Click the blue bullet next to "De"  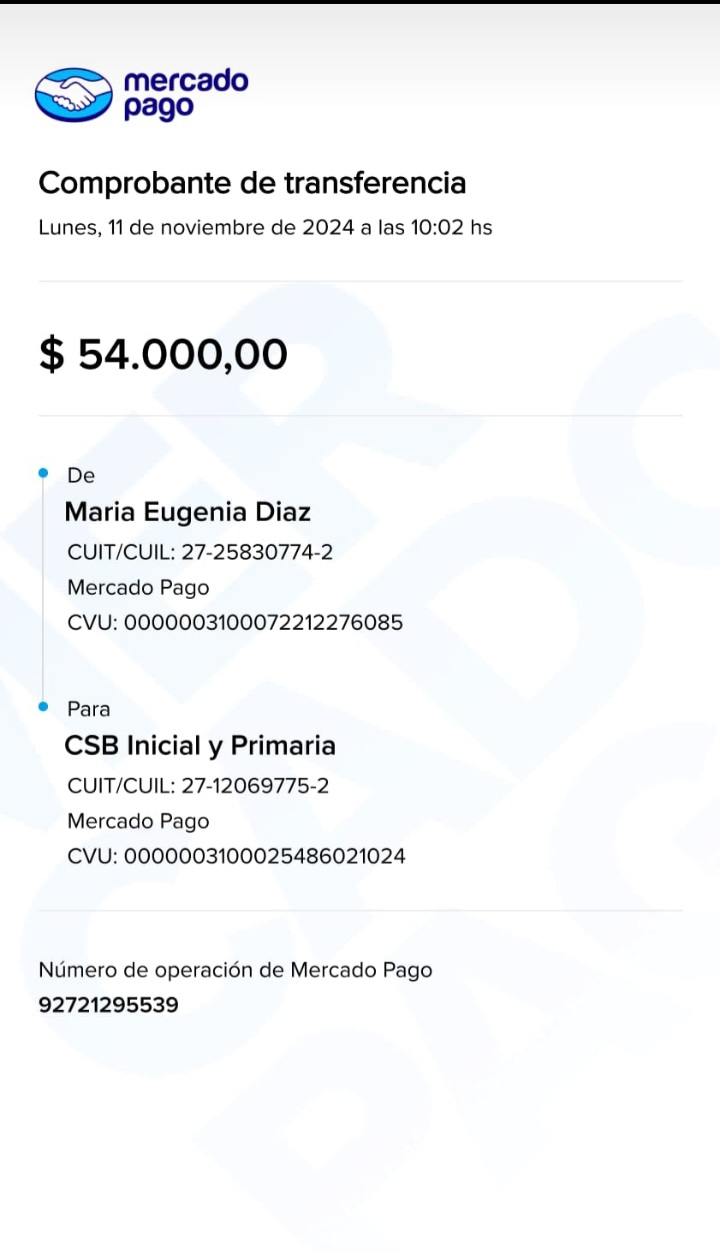tap(43, 473)
